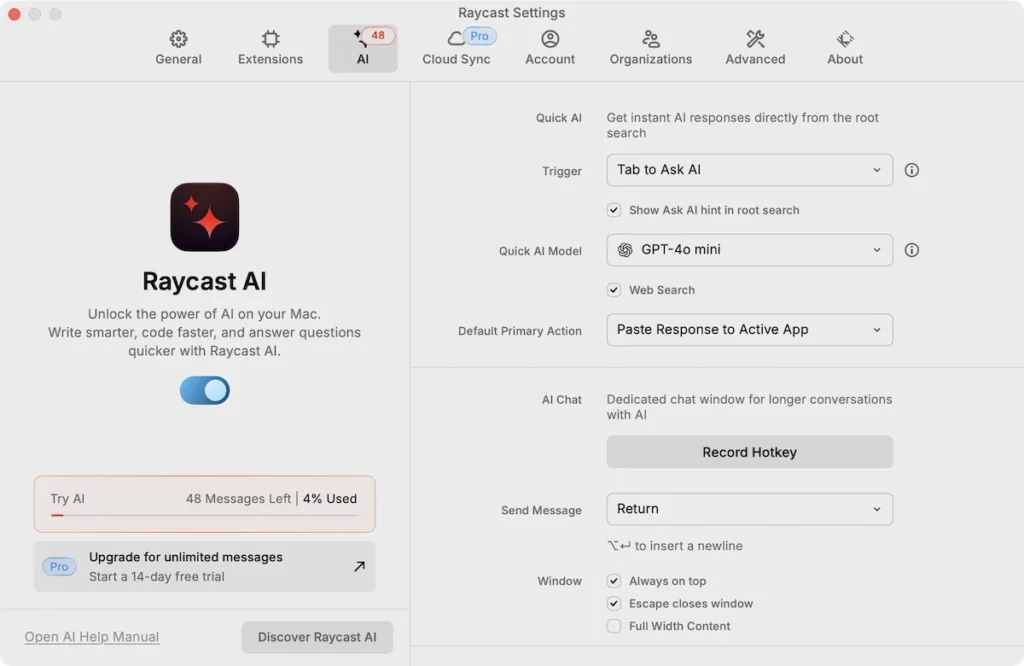Click the Raycast AI app icon
This screenshot has width=1024, height=666.
coord(204,217)
